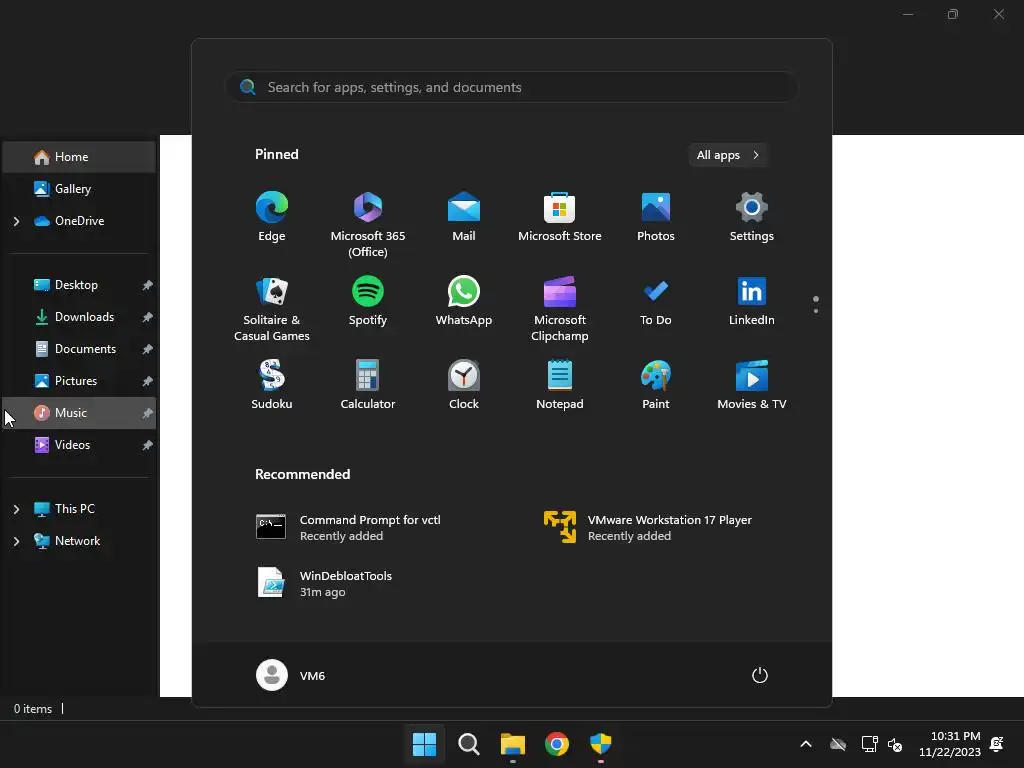The image size is (1024, 768).
Task: Open Videos folder in sidebar
Action: tap(79, 445)
